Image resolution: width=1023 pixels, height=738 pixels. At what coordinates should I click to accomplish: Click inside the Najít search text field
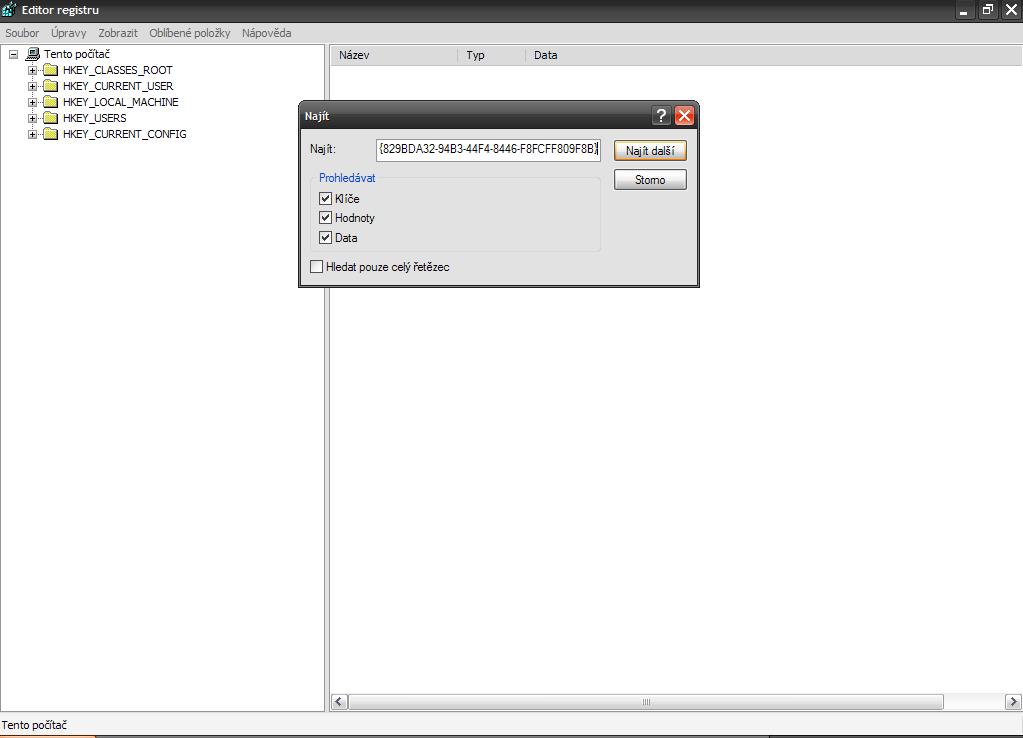coord(488,149)
